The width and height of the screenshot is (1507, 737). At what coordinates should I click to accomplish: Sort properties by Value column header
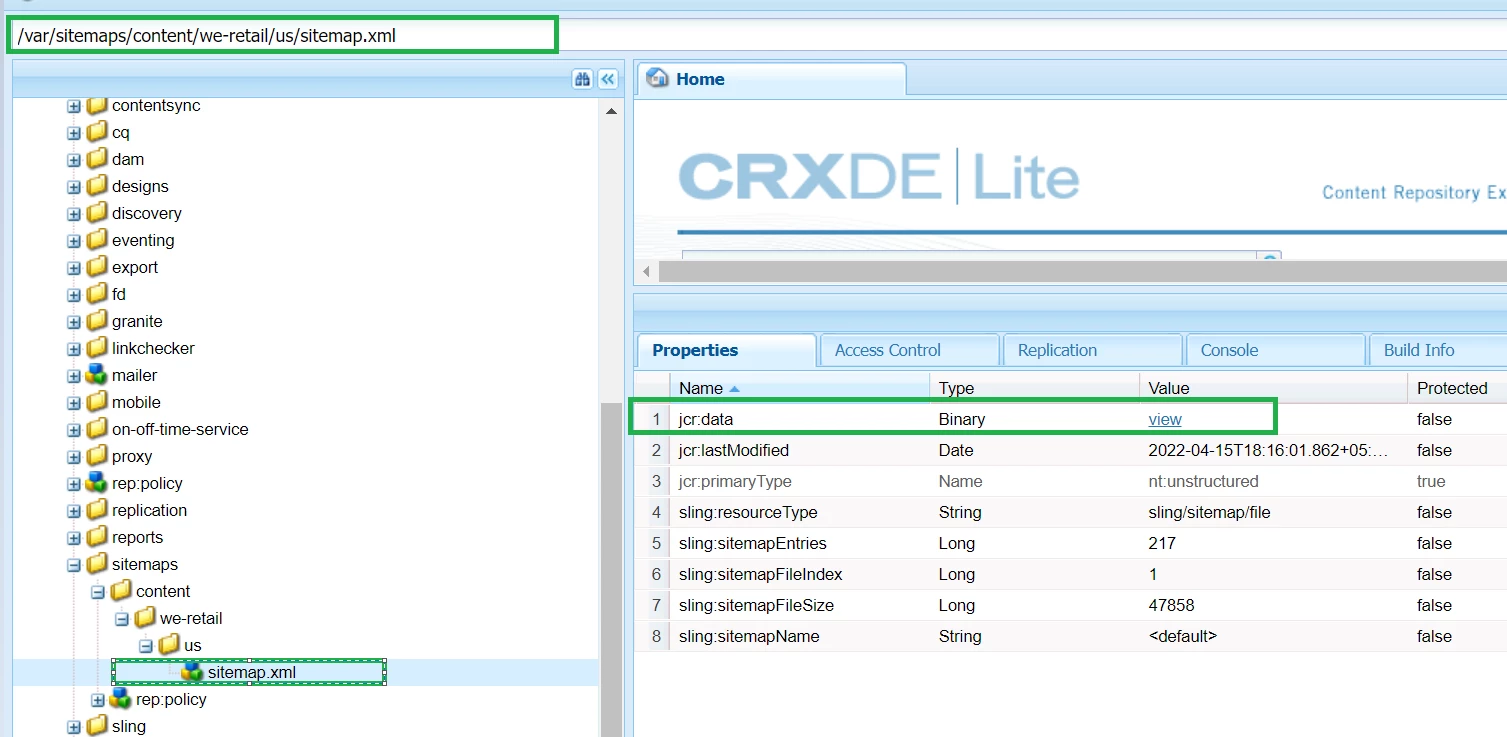click(1273, 388)
